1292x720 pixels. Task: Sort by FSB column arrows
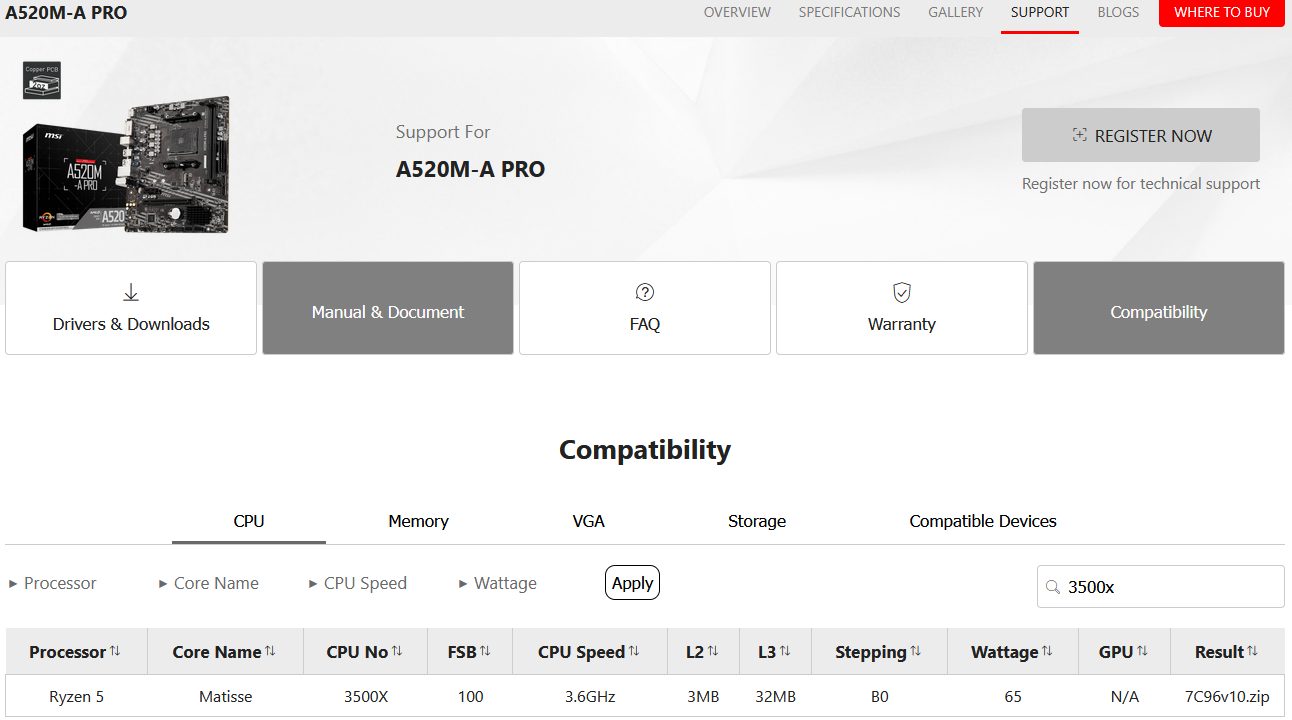(x=485, y=651)
